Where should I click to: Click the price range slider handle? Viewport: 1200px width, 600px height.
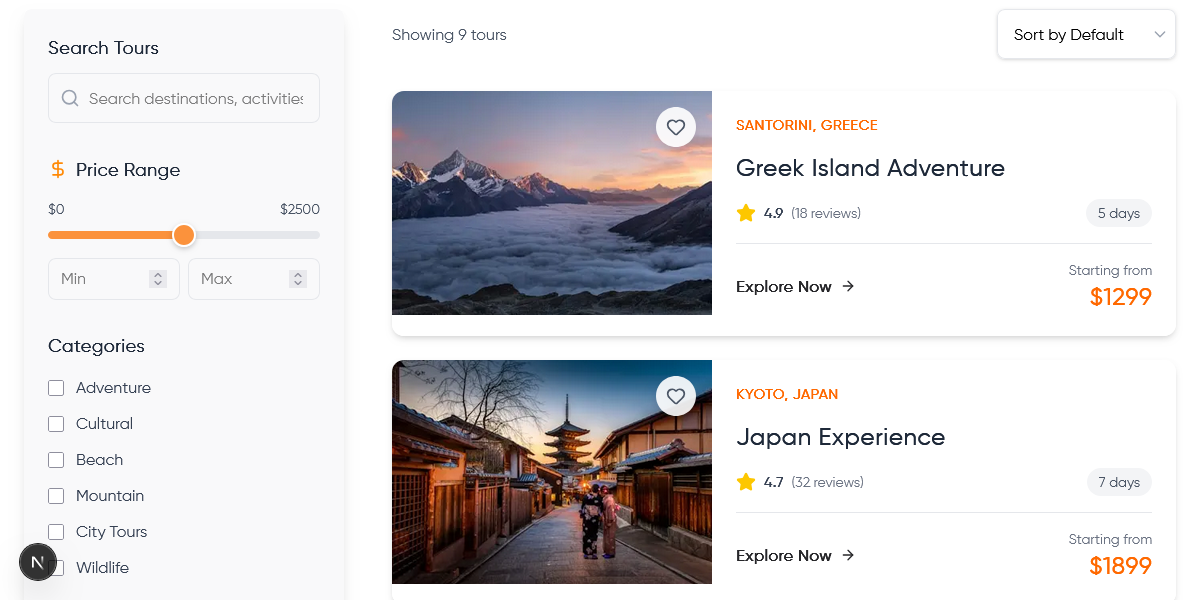[184, 235]
